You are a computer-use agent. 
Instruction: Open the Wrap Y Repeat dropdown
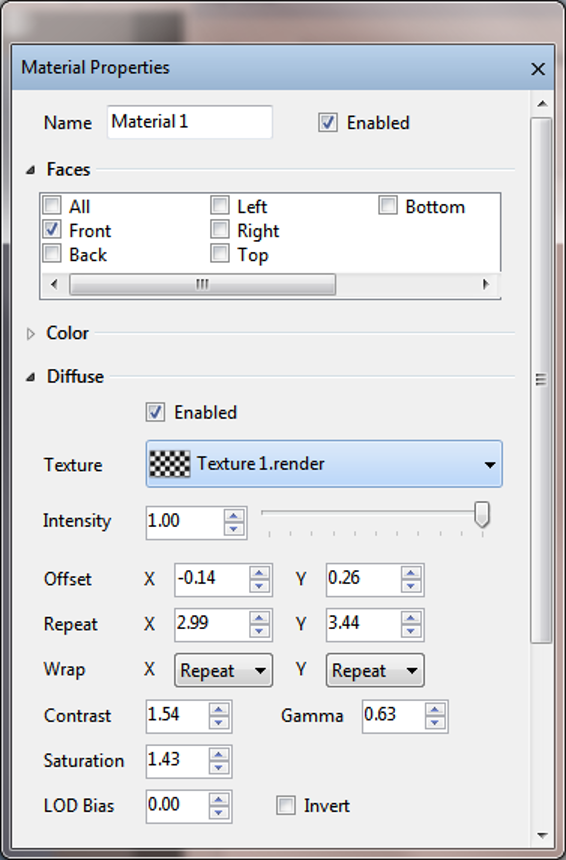click(375, 670)
